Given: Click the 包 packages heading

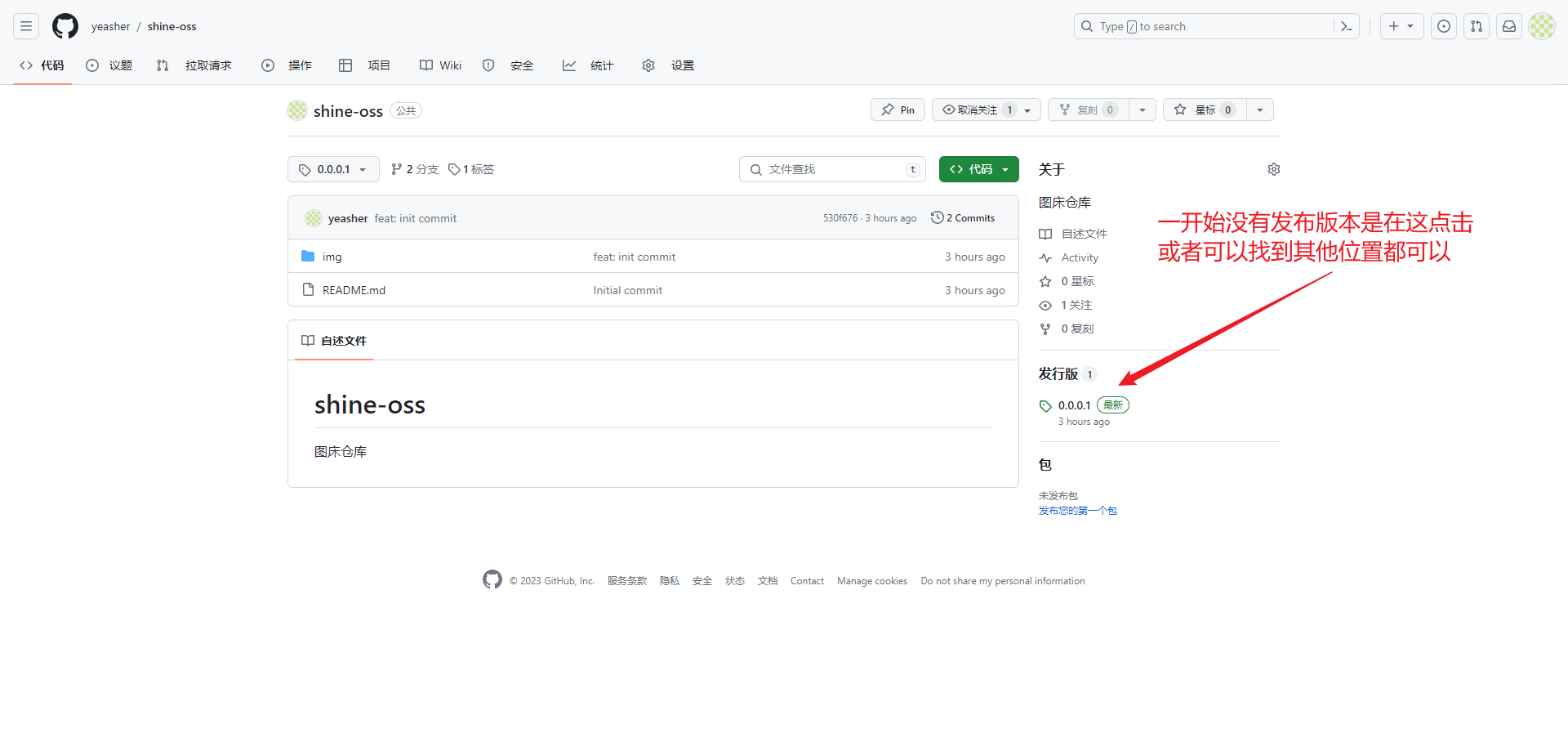Looking at the screenshot, I should pyautogui.click(x=1045, y=464).
